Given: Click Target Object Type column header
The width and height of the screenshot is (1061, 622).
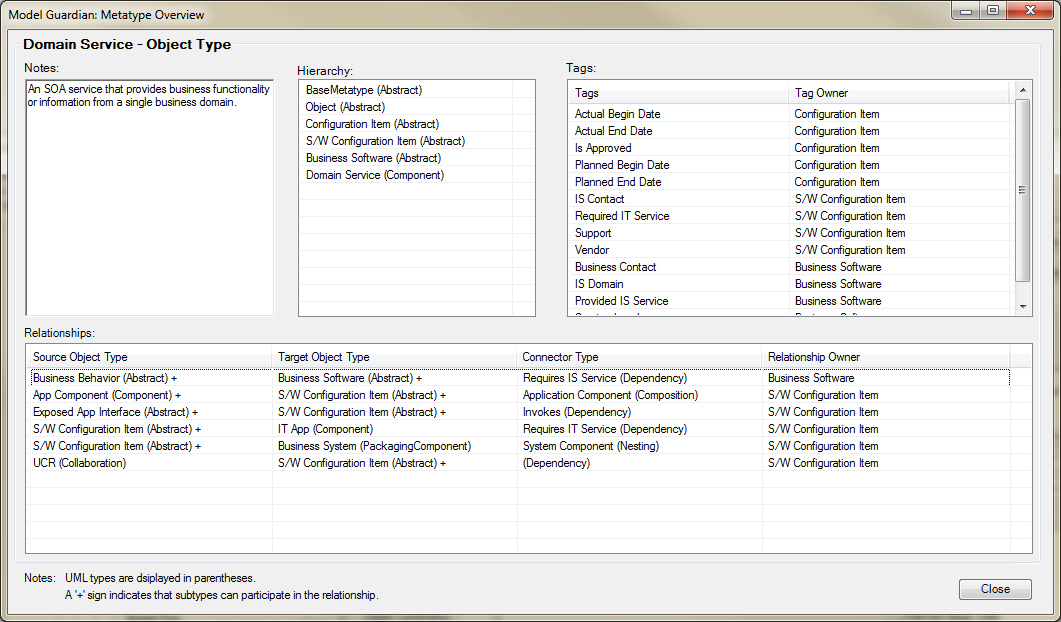Looking at the screenshot, I should [394, 357].
